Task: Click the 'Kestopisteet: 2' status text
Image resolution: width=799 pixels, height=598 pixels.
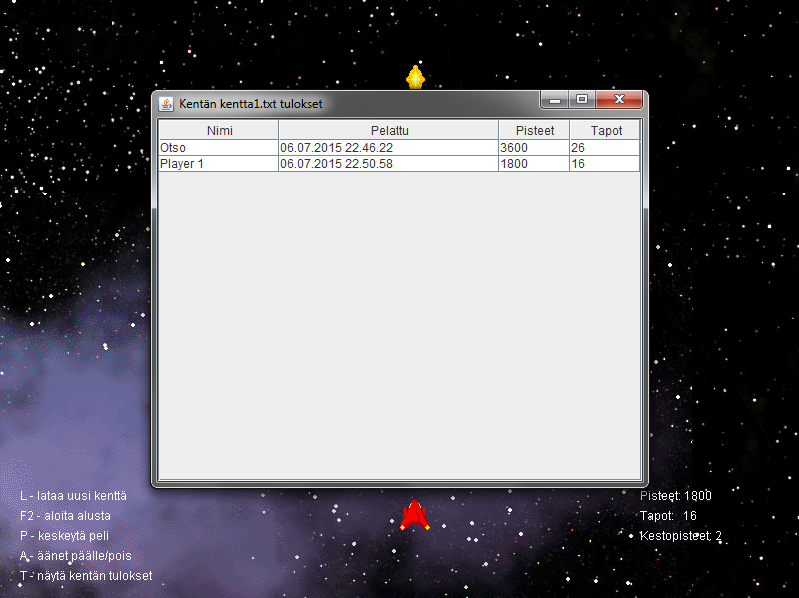Action: click(x=681, y=536)
